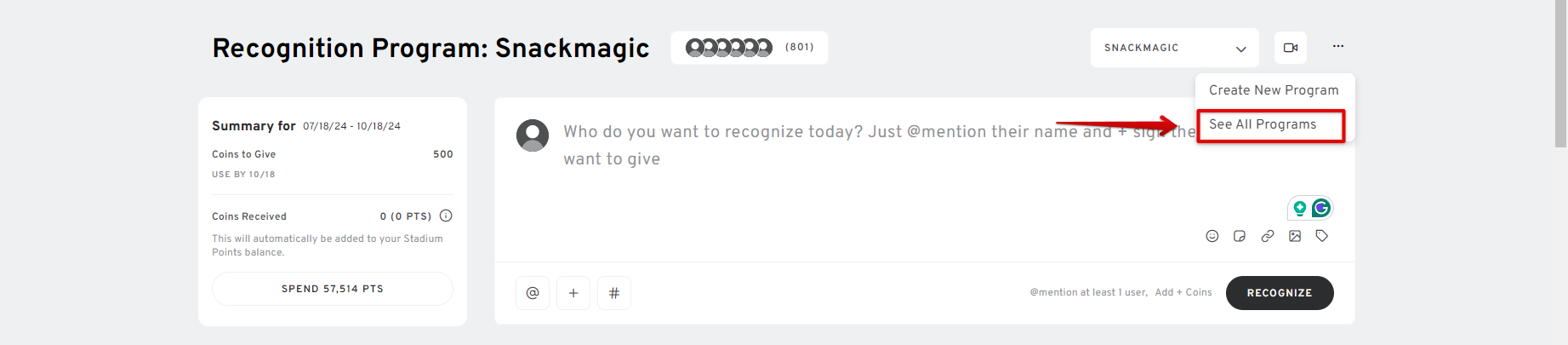The height and width of the screenshot is (345, 1568).
Task: Attach a link with the chain icon
Action: coord(1268,236)
